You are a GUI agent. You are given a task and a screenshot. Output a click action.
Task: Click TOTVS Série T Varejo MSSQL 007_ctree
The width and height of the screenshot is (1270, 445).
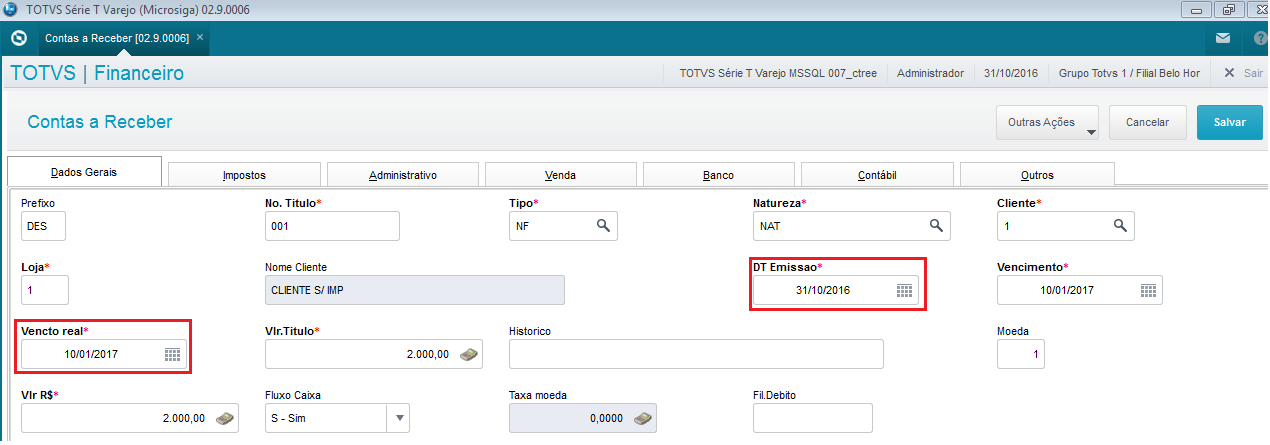pyautogui.click(x=778, y=73)
